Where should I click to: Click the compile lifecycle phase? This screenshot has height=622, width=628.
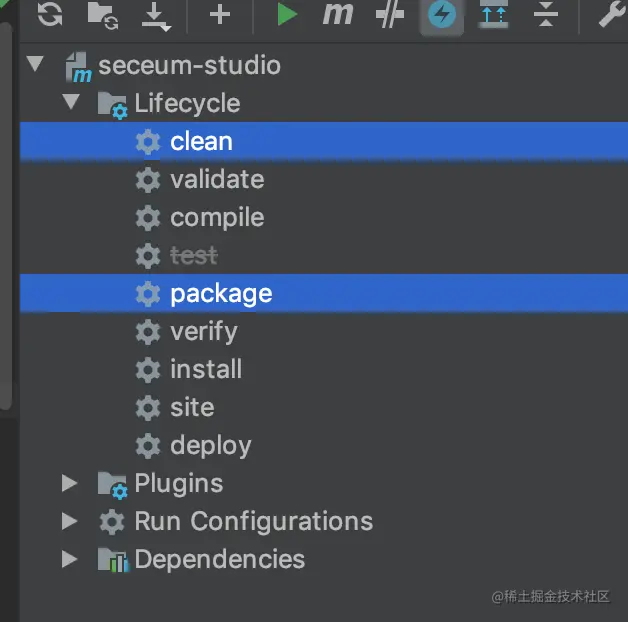click(x=216, y=217)
